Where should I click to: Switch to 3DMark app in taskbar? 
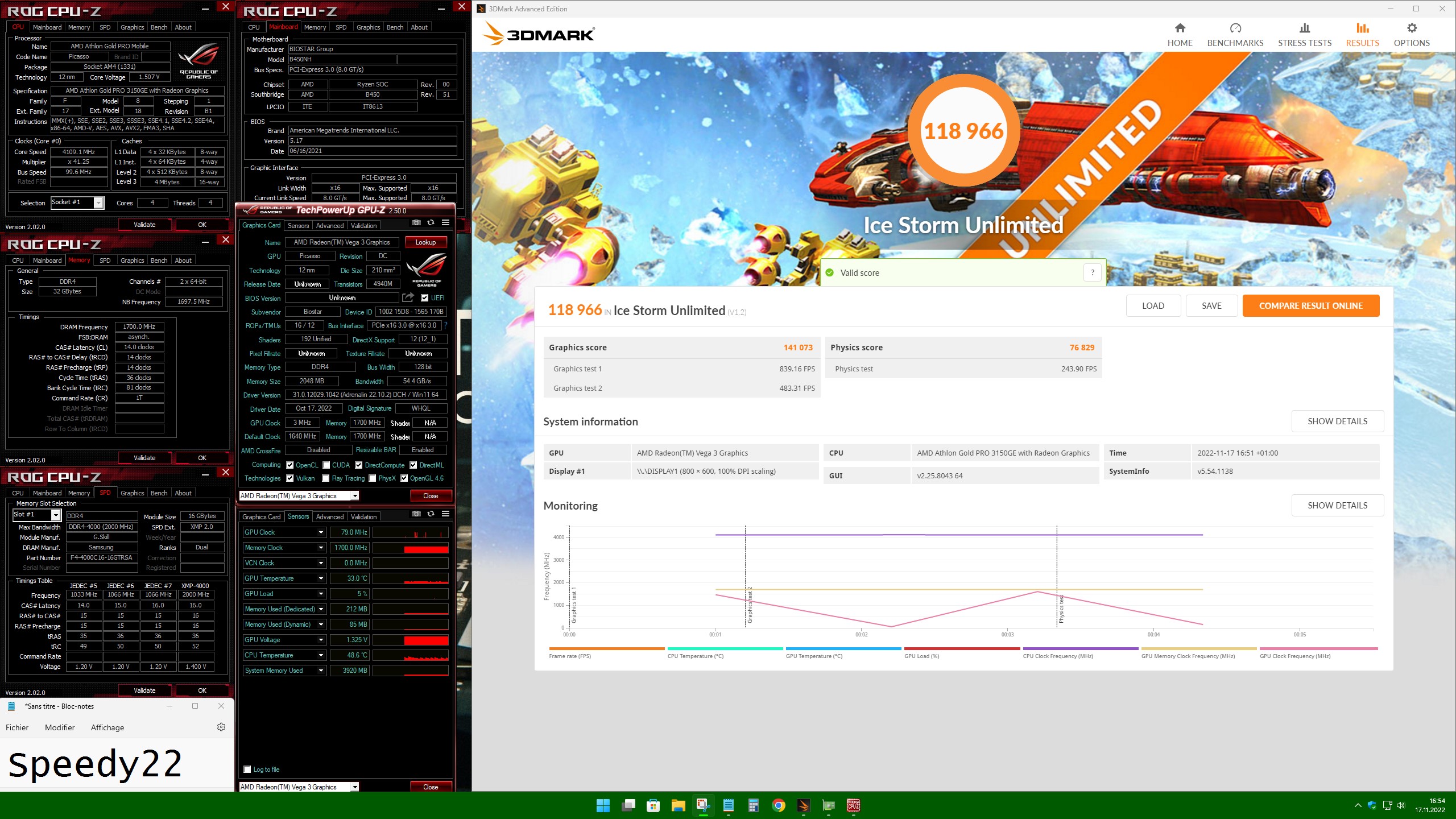point(804,805)
